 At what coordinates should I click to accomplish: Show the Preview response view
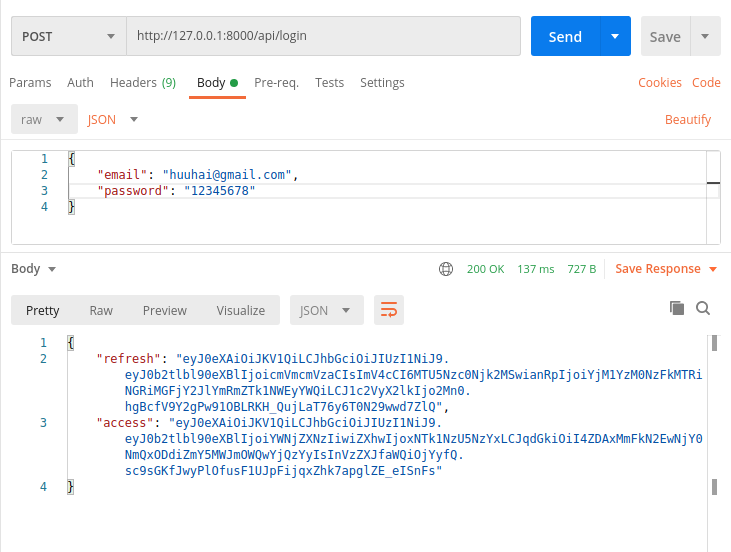pos(165,310)
